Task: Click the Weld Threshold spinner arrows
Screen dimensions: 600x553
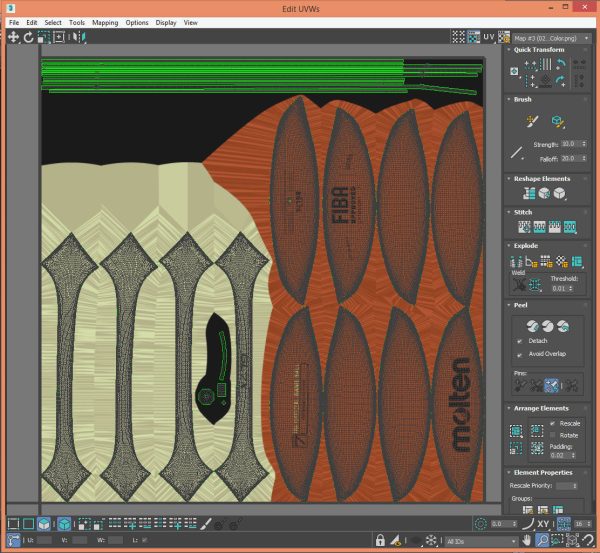Action: tap(571, 289)
